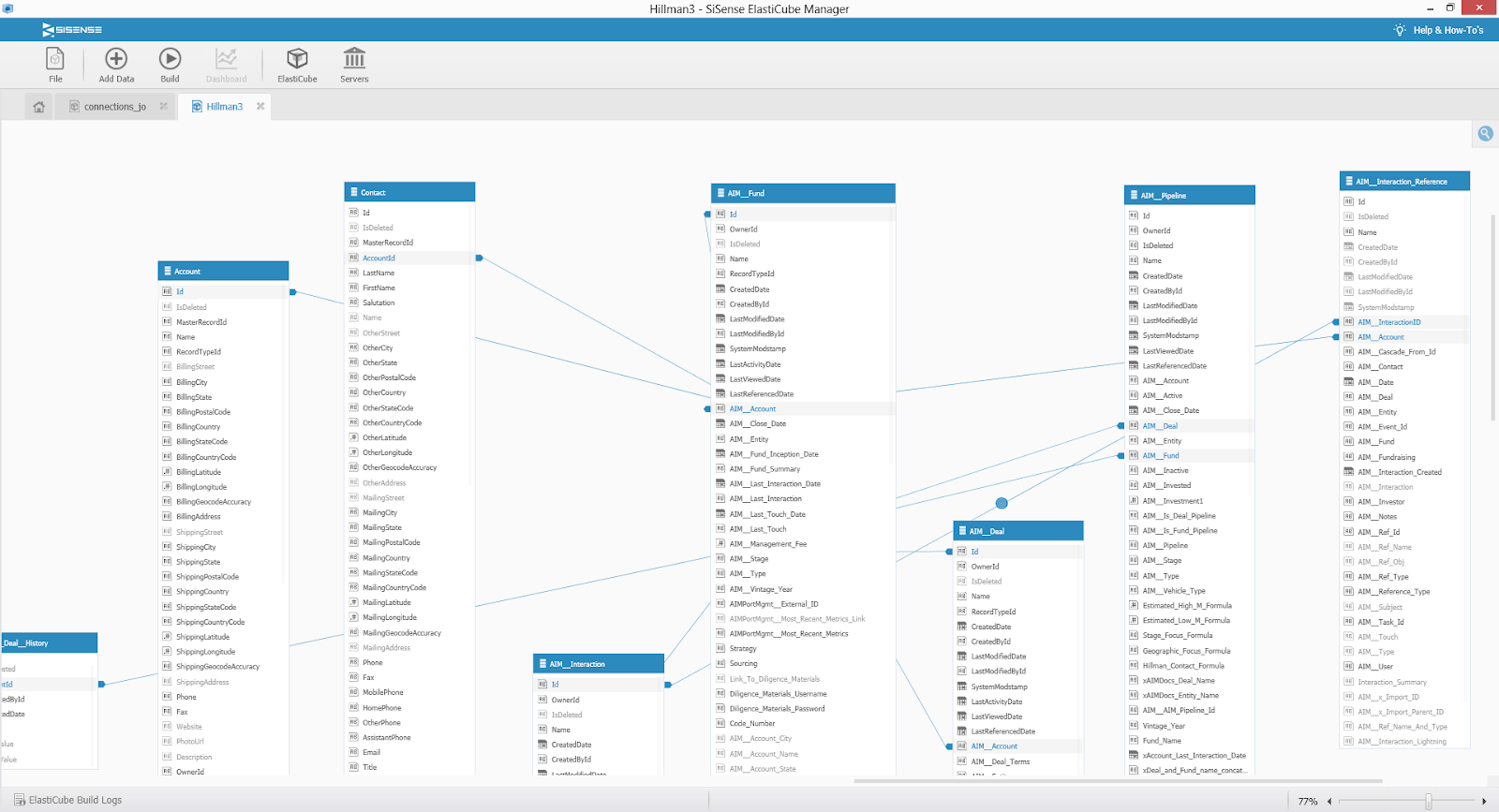
Task: Click the Help & How-To's lightbulb icon
Action: [x=1400, y=30]
